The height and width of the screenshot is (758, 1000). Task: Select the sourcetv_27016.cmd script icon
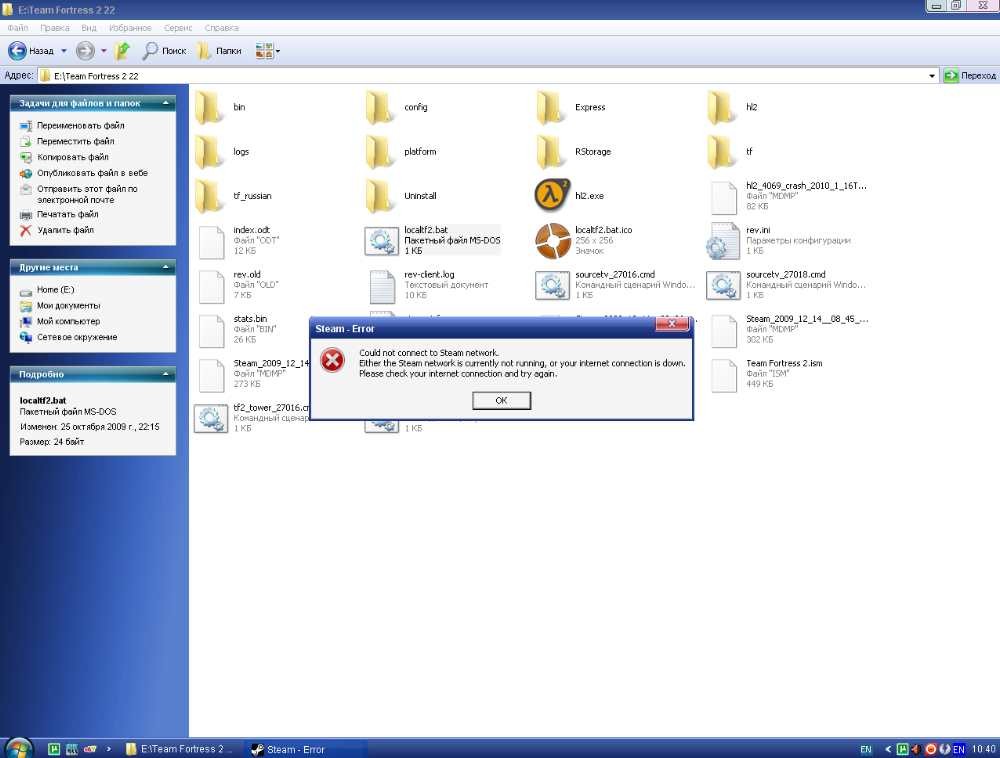(x=552, y=285)
